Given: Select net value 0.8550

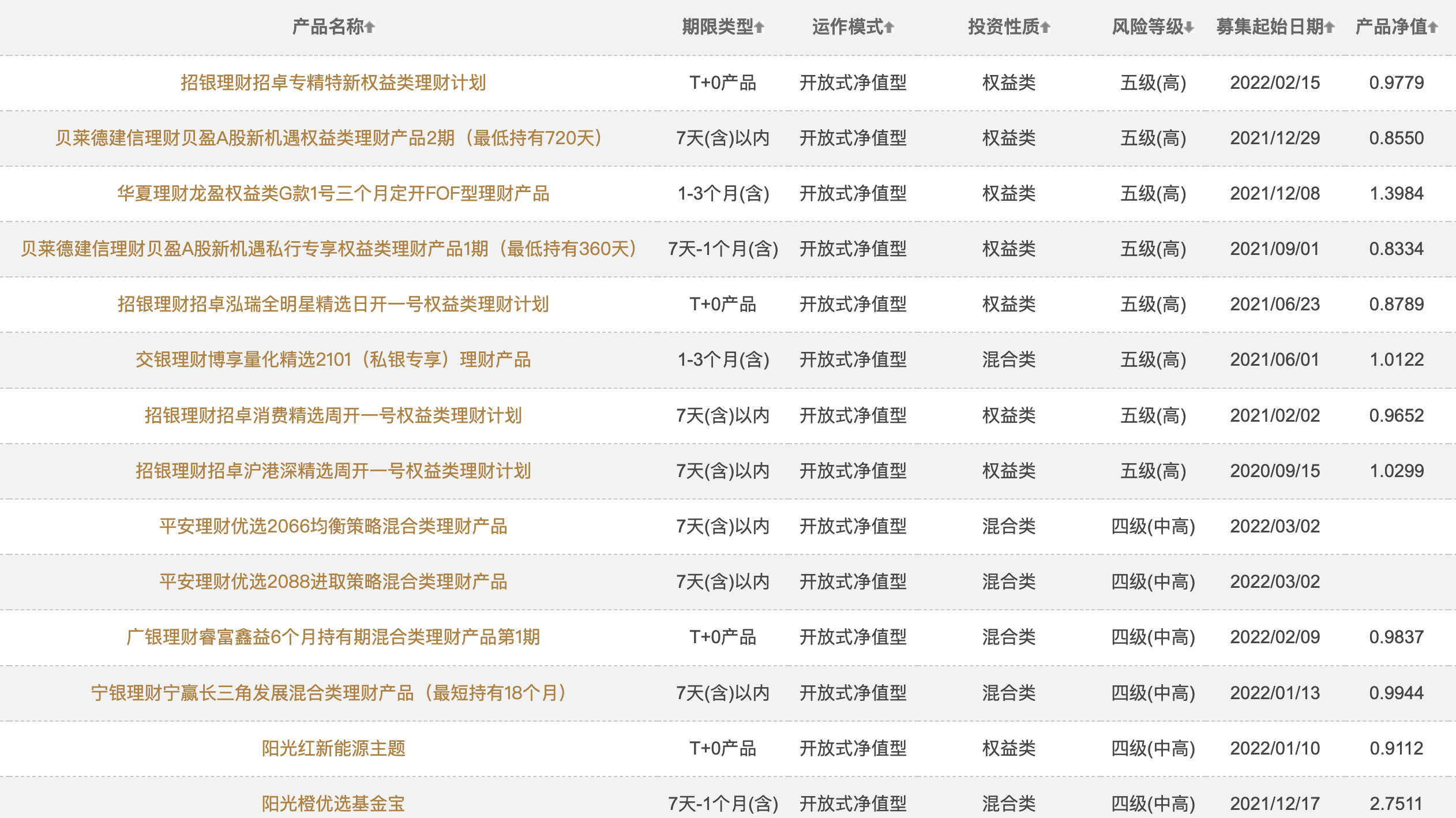Looking at the screenshot, I should point(1397,138).
